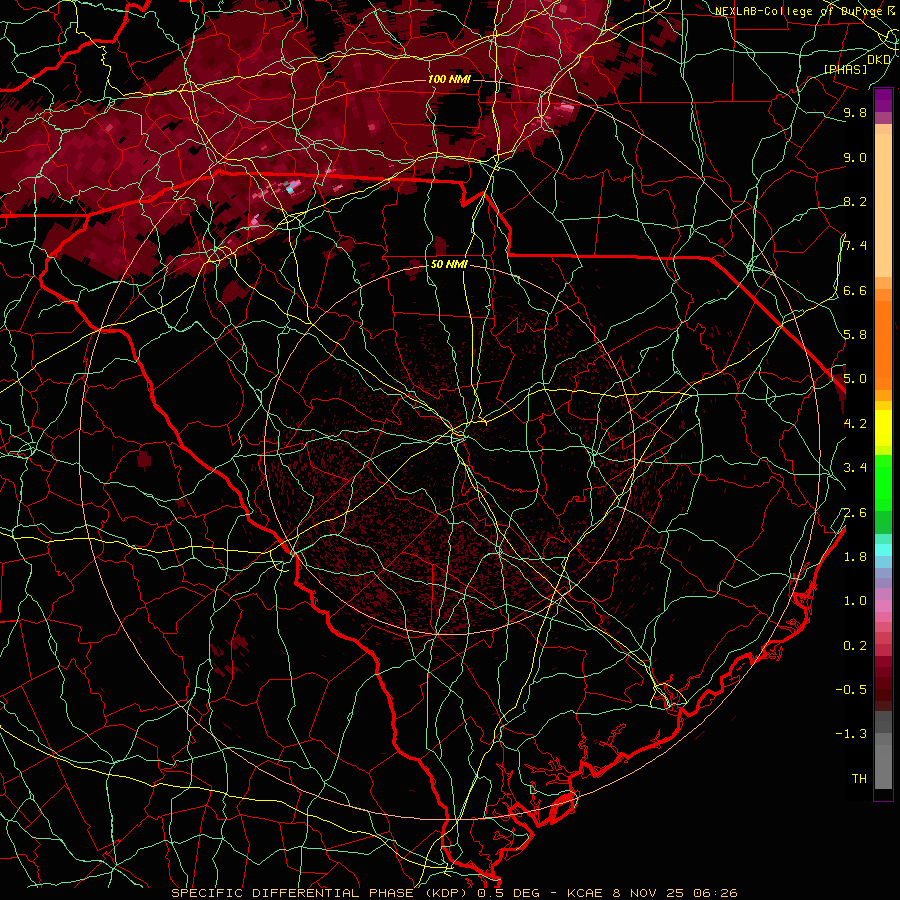Viewport: 900px width, 900px height.
Task: Click the 0.2 scale value
Action: click(855, 645)
